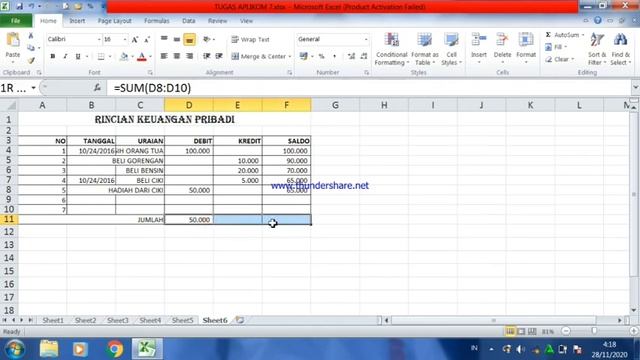The image size is (640, 360).
Task: Increase font size with Grow Font icon
Action: pos(135,40)
